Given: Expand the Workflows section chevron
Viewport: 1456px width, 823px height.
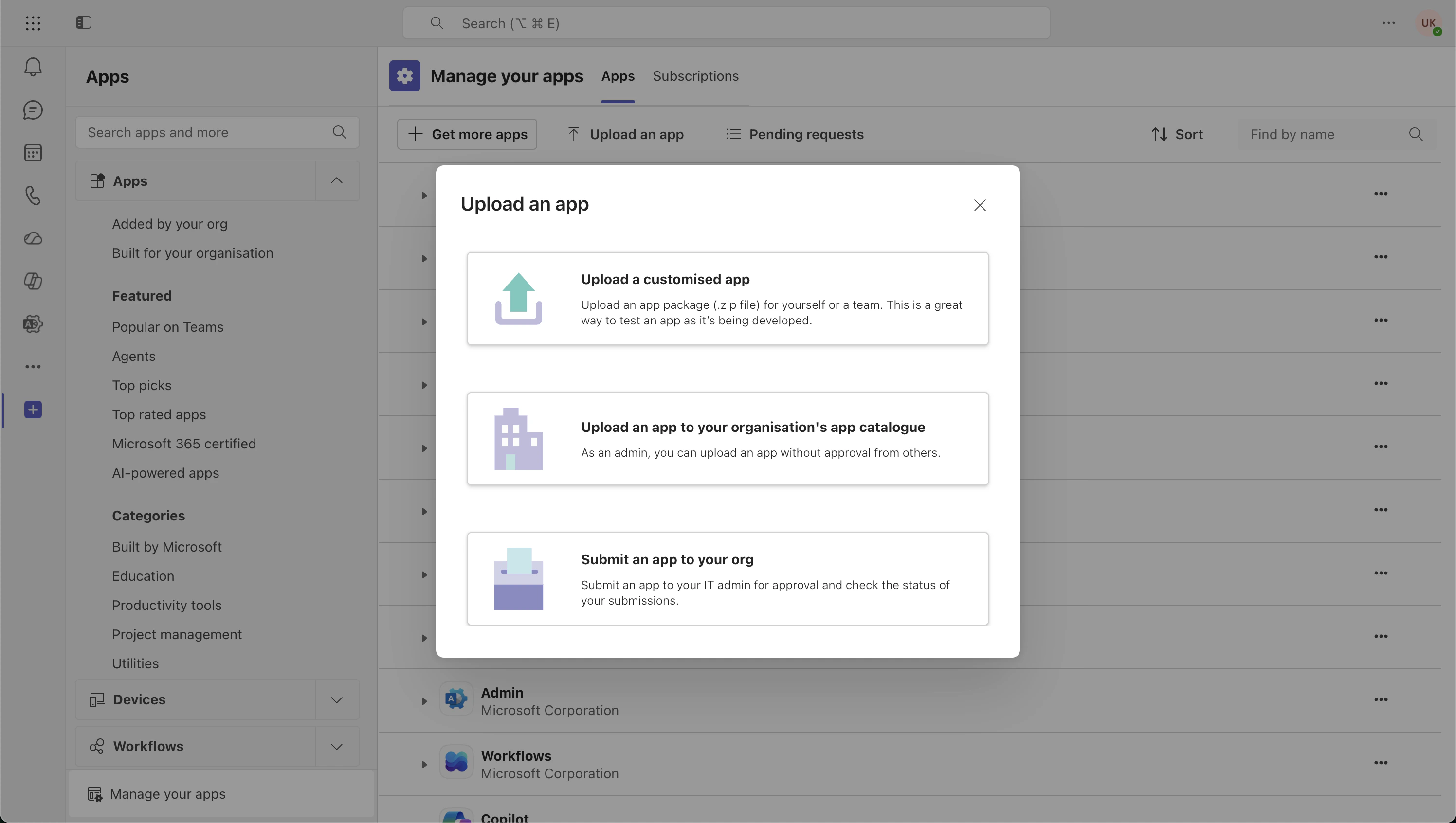Looking at the screenshot, I should coord(336,747).
